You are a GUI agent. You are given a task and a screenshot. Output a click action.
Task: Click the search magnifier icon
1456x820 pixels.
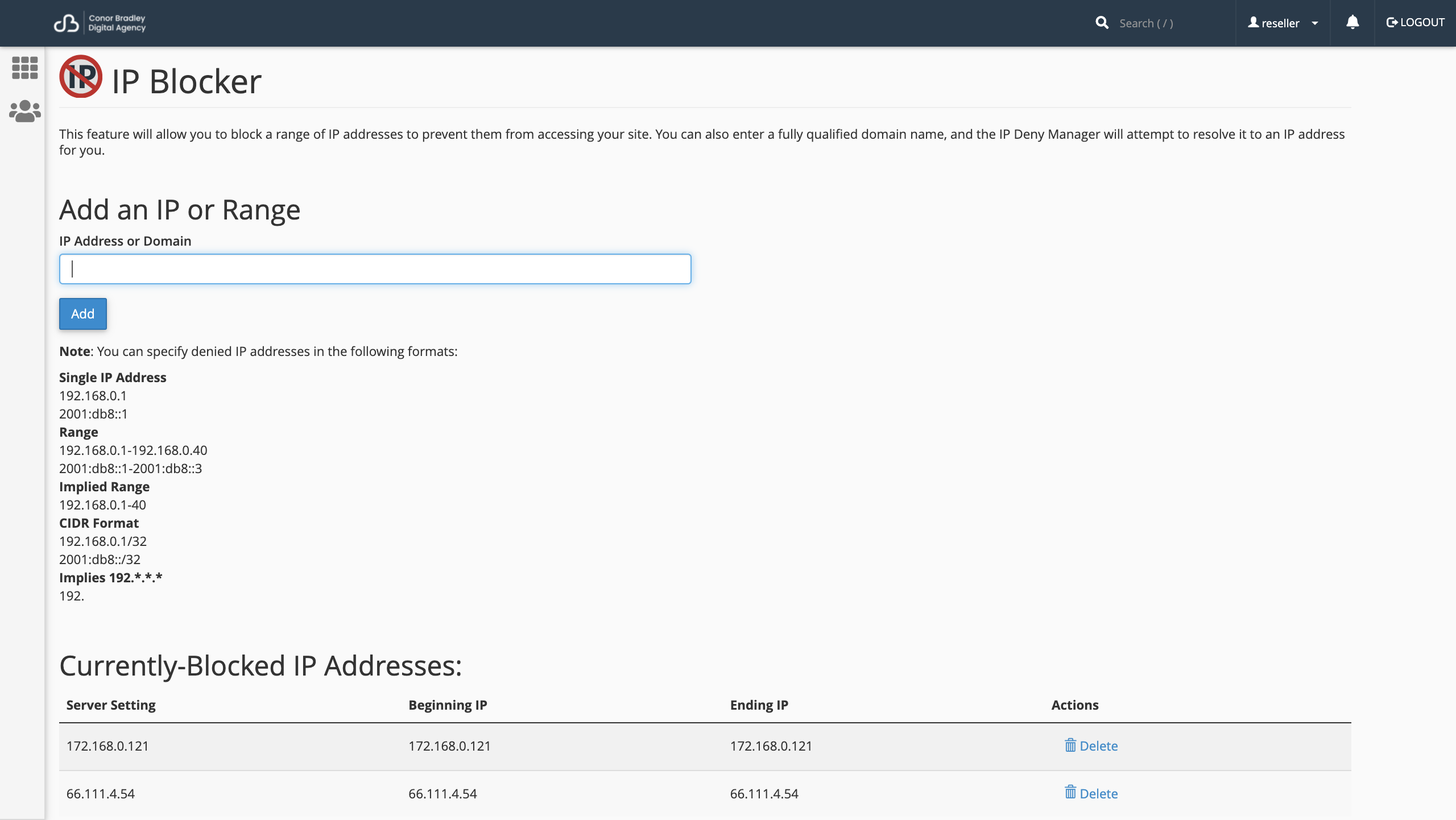1102,23
